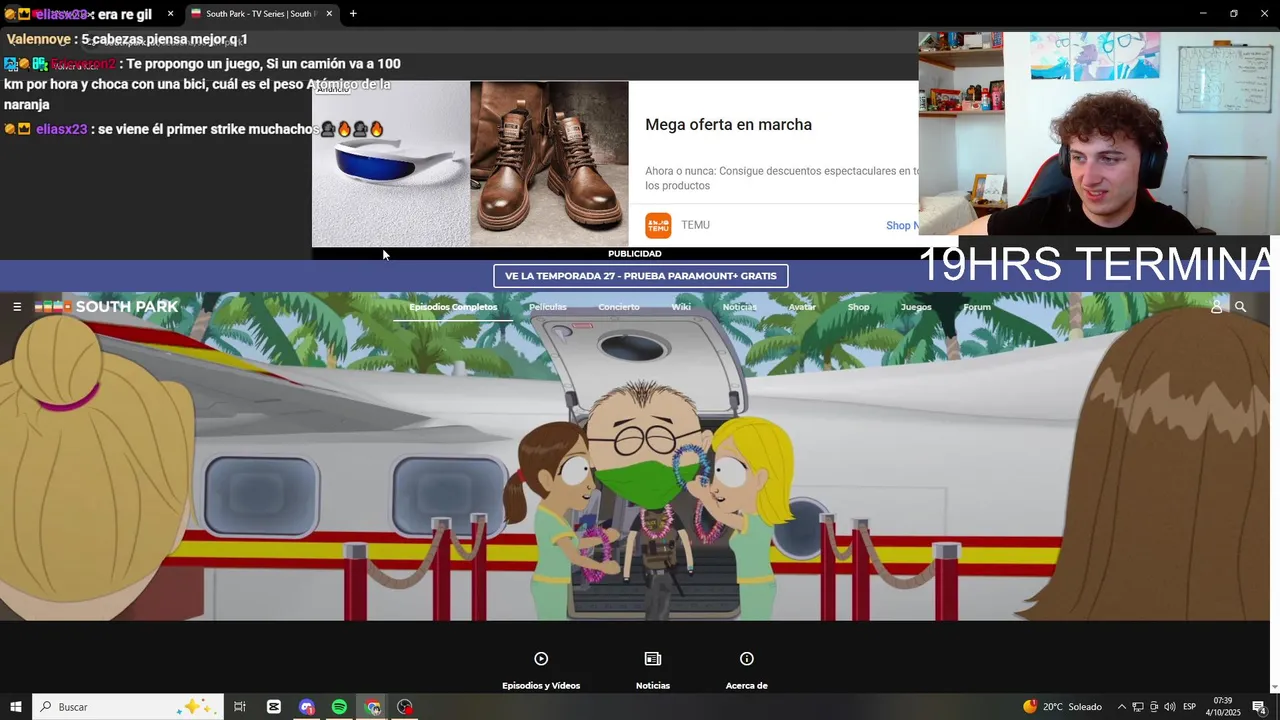1280x720 pixels.
Task: Open Noticias in the top navigation
Action: pos(740,307)
